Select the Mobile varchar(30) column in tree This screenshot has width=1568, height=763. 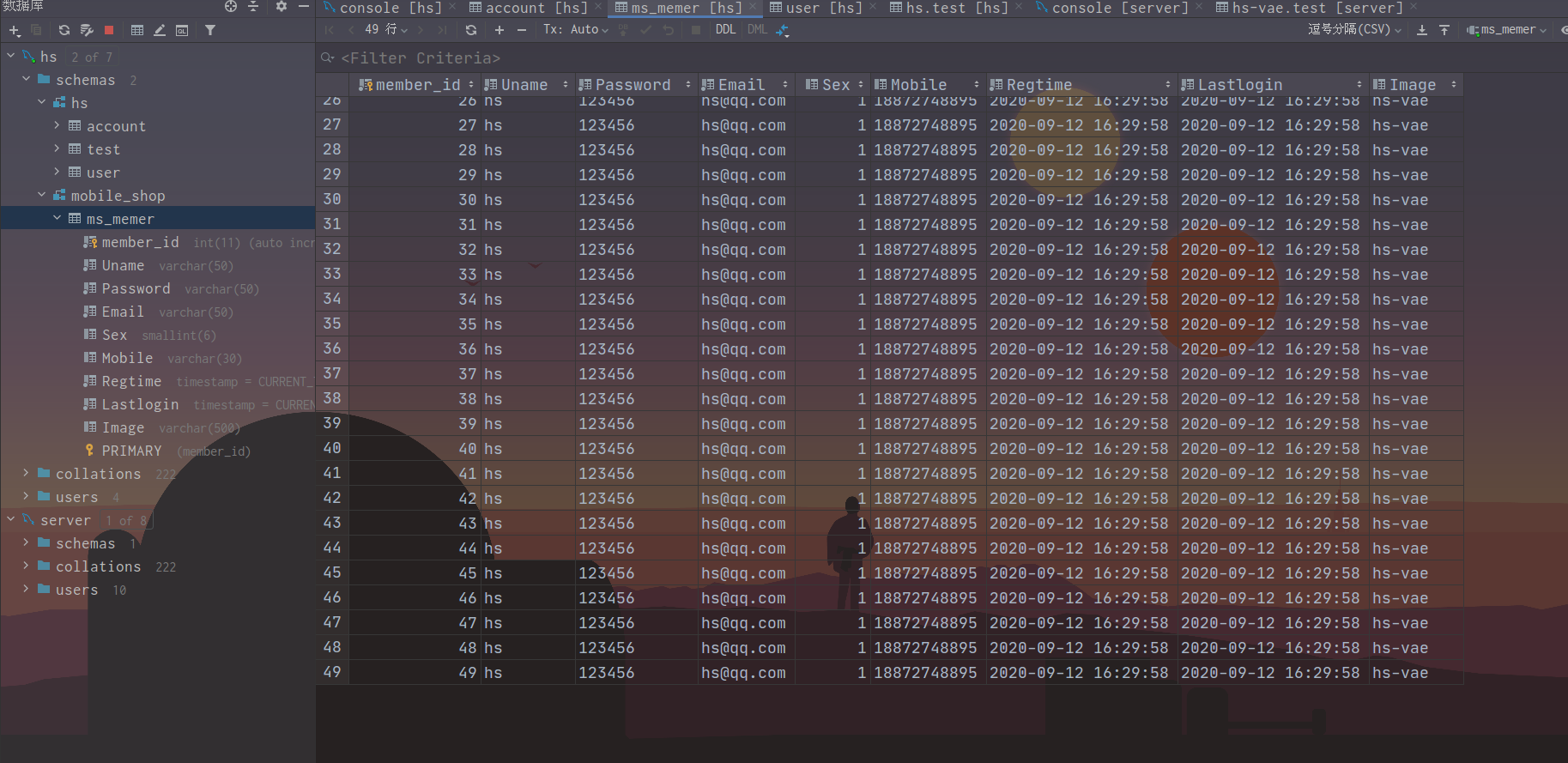point(163,358)
